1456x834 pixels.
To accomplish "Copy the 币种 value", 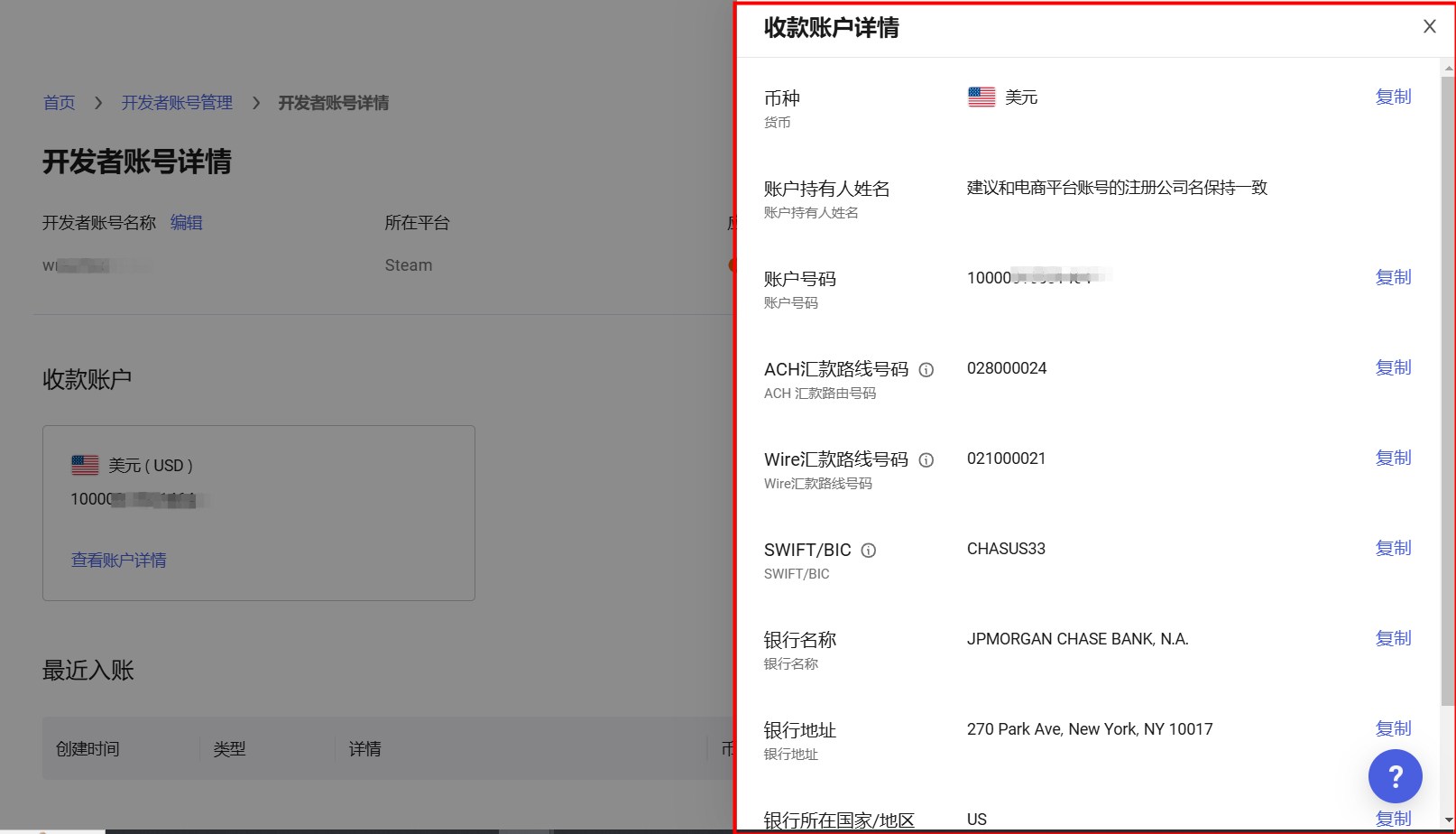I will coord(1393,97).
